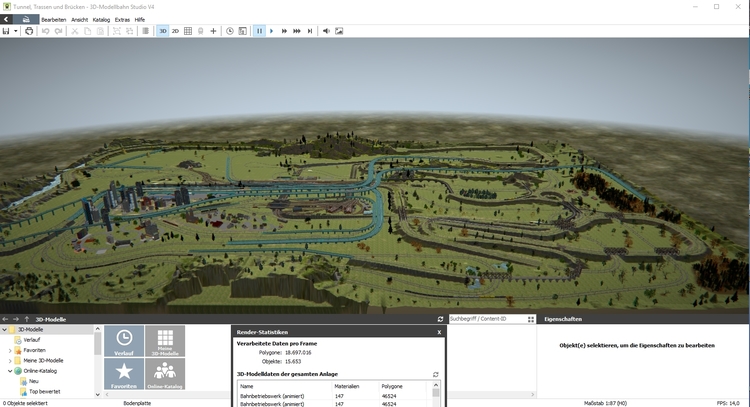Click the catalog refresh icon
The image size is (750, 407).
tap(440, 319)
